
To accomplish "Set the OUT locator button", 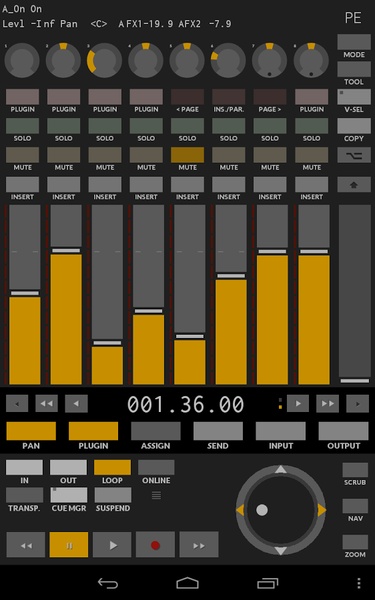I will pyautogui.click(x=68, y=467).
